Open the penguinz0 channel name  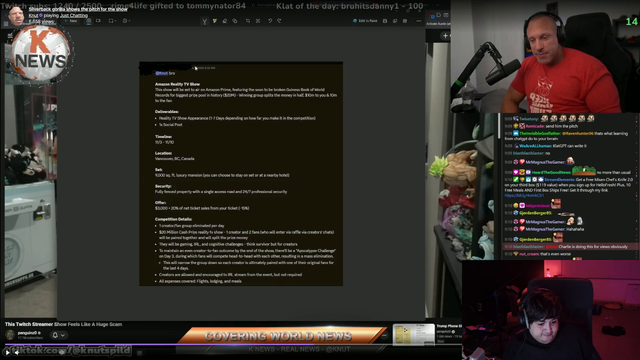click(27, 333)
